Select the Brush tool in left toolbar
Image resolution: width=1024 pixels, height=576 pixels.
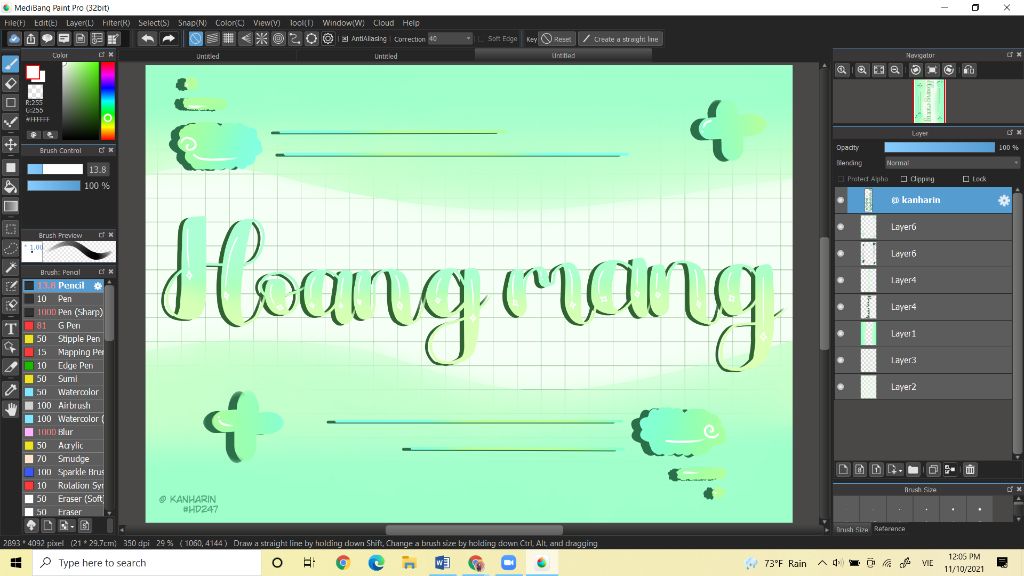(10, 63)
